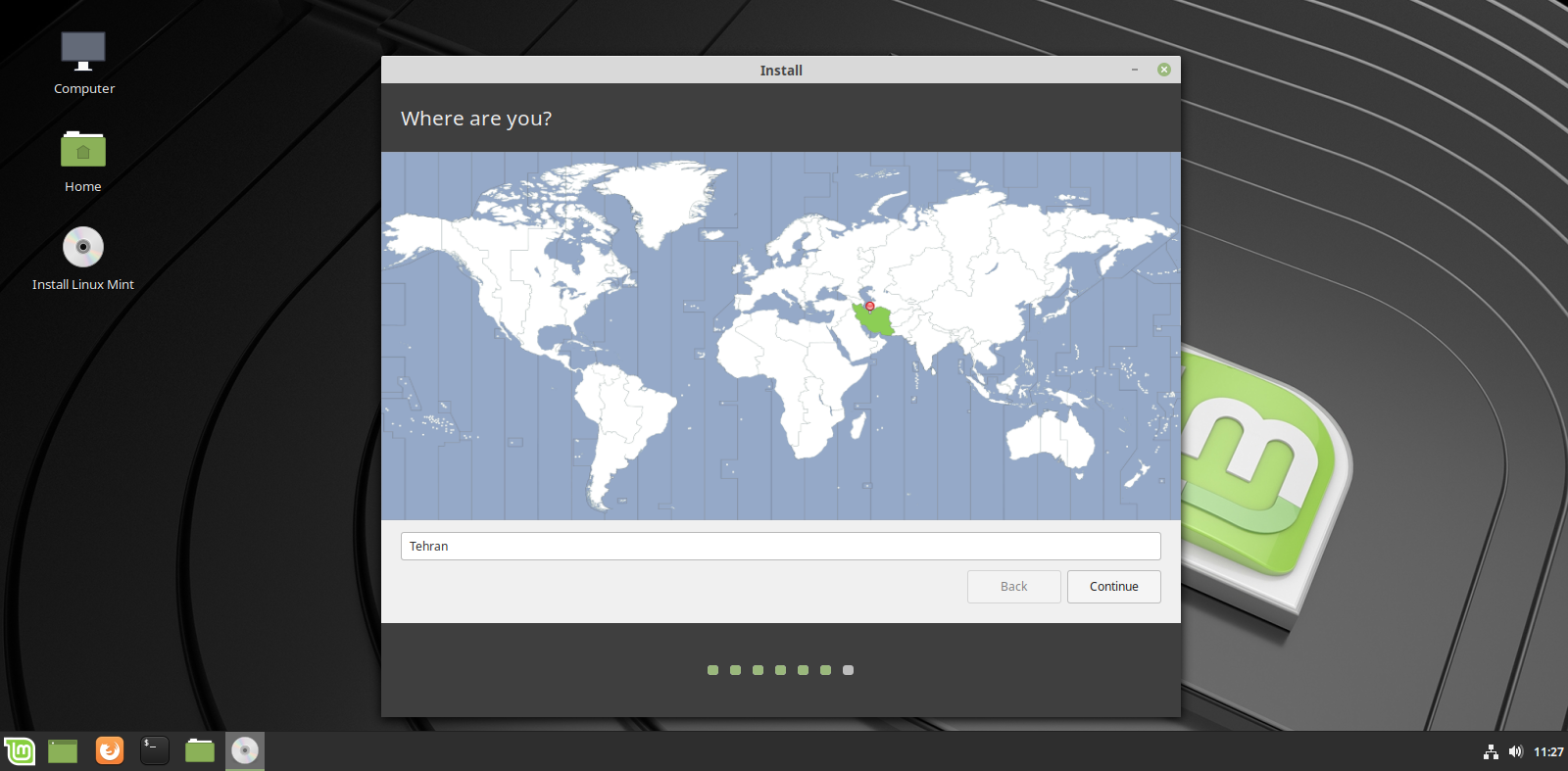Click Show Desktop icon in taskbar
Image resolution: width=1568 pixels, height=771 pixels.
[x=63, y=751]
